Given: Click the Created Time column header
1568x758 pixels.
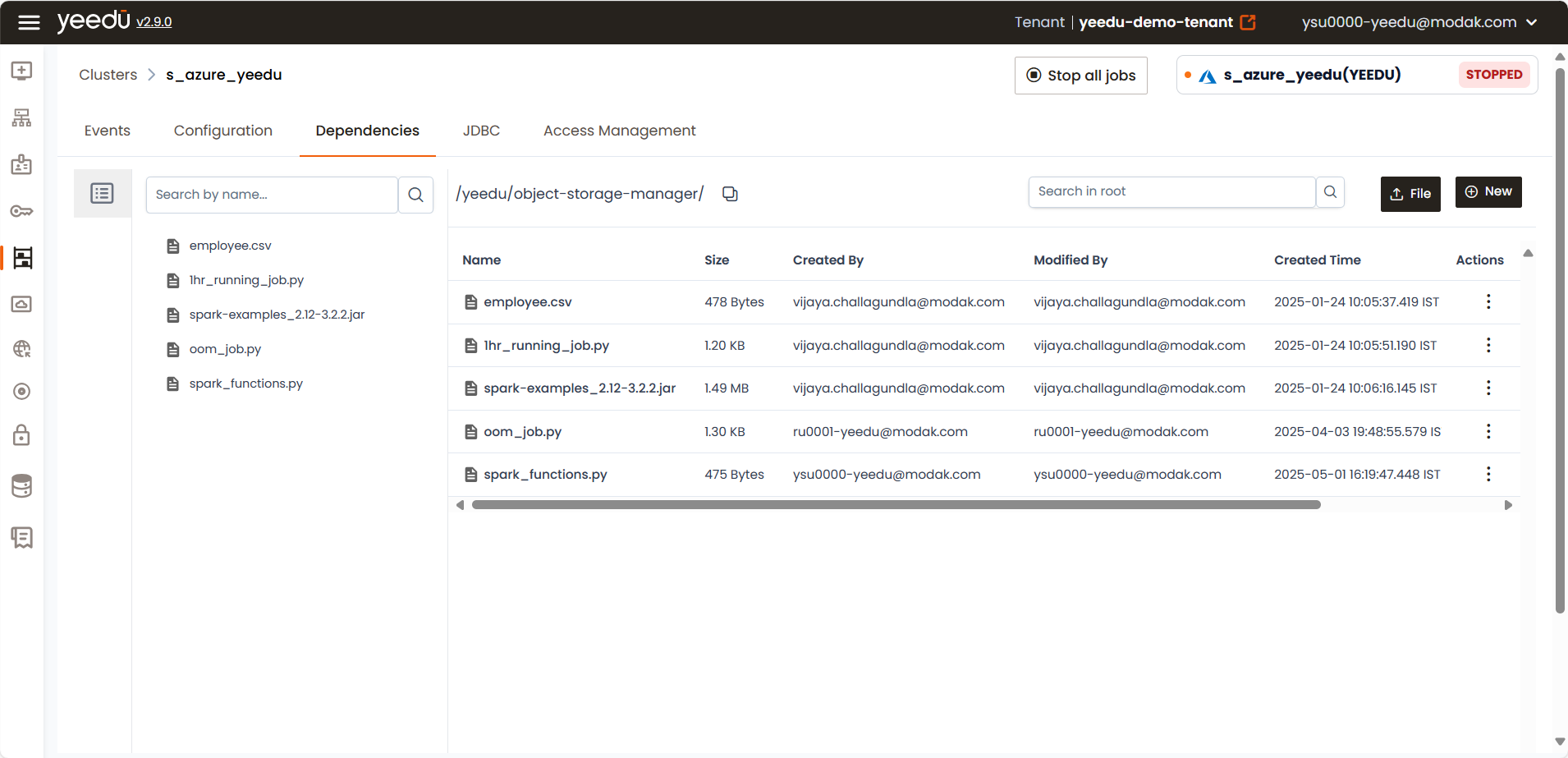Looking at the screenshot, I should click(x=1318, y=260).
